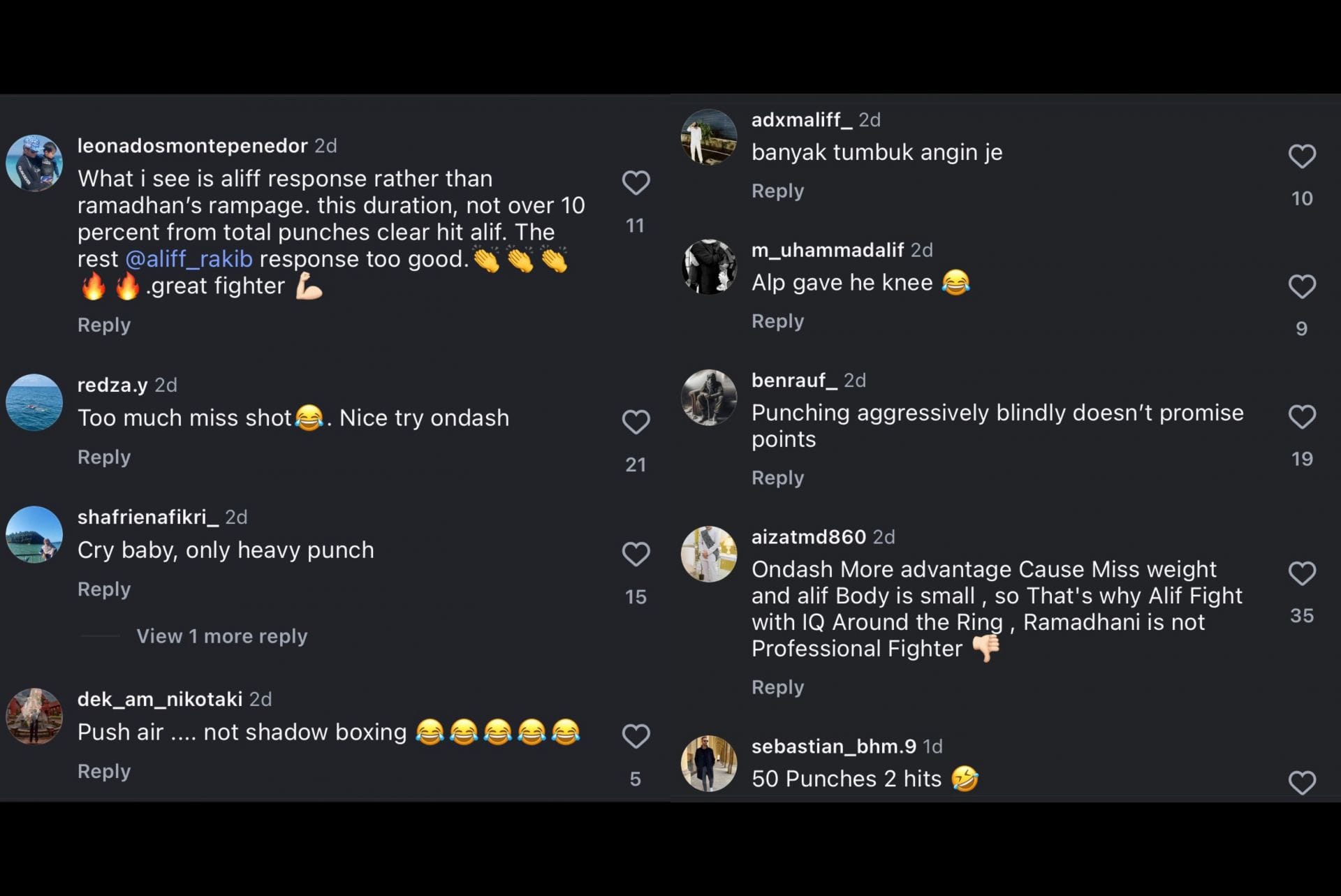1341x896 pixels.
Task: Click Reply under adxmaliff_'s comment
Action: click(x=777, y=191)
